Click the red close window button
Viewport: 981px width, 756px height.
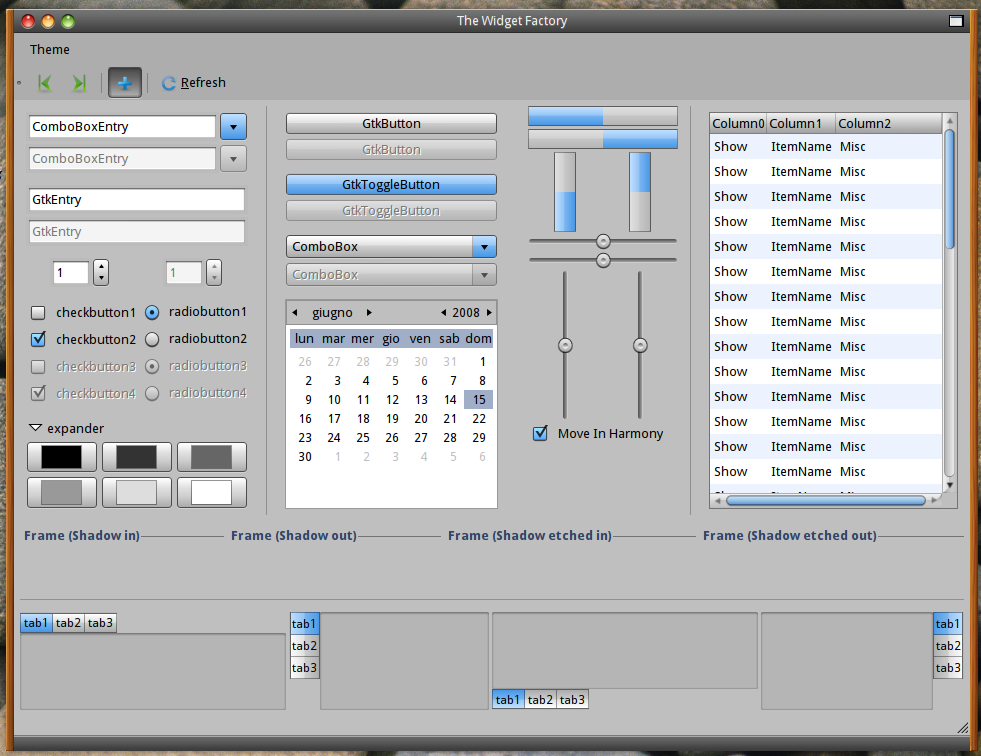(x=28, y=21)
